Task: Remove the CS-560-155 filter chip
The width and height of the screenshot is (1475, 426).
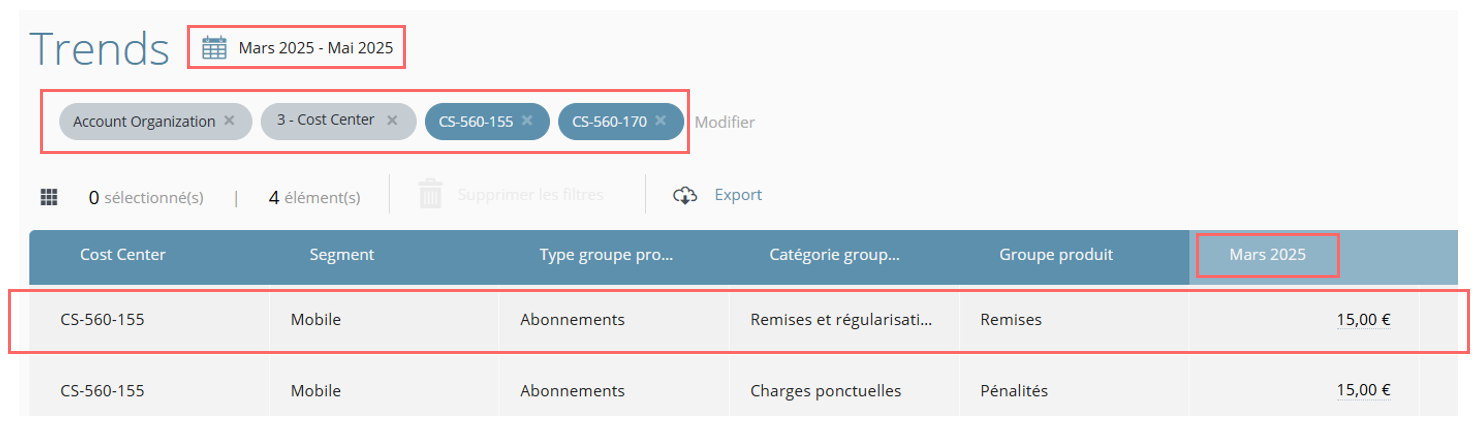Action: point(527,120)
